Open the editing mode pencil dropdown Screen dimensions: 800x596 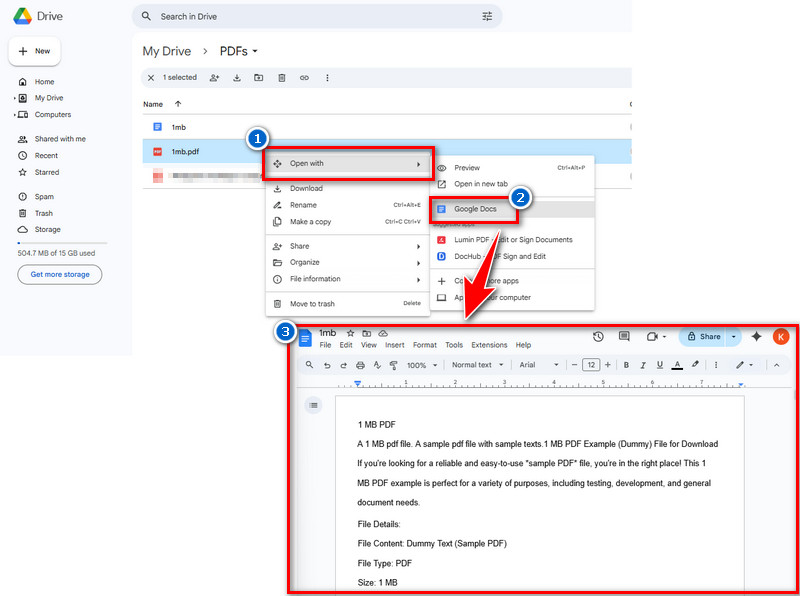point(744,365)
